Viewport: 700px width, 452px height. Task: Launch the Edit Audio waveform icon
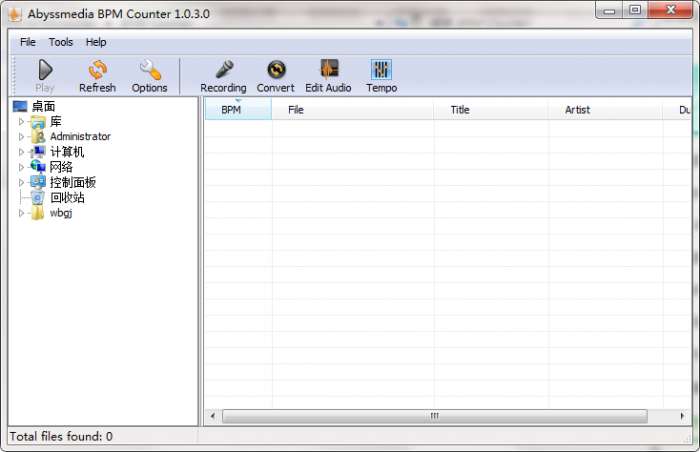pyautogui.click(x=329, y=69)
